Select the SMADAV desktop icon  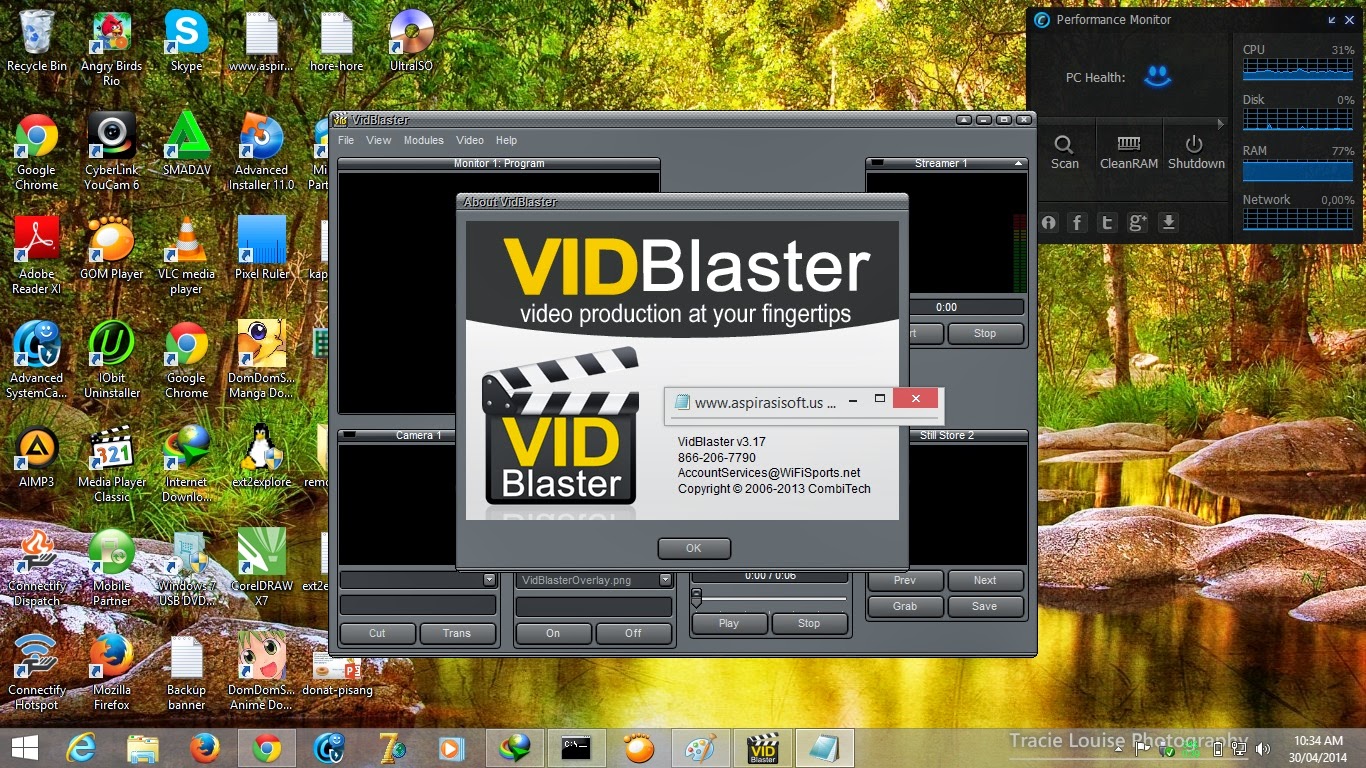pyautogui.click(x=186, y=144)
